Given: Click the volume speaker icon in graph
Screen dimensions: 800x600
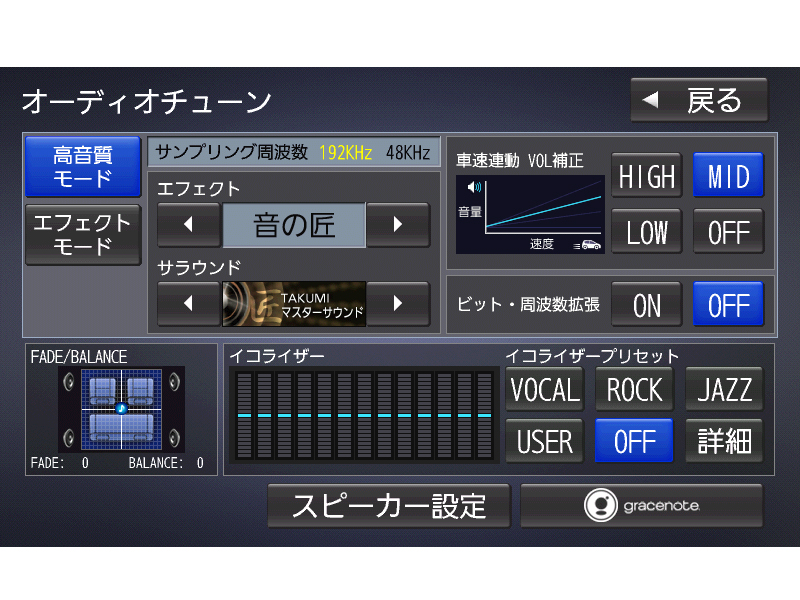Looking at the screenshot, I should pos(474,187).
